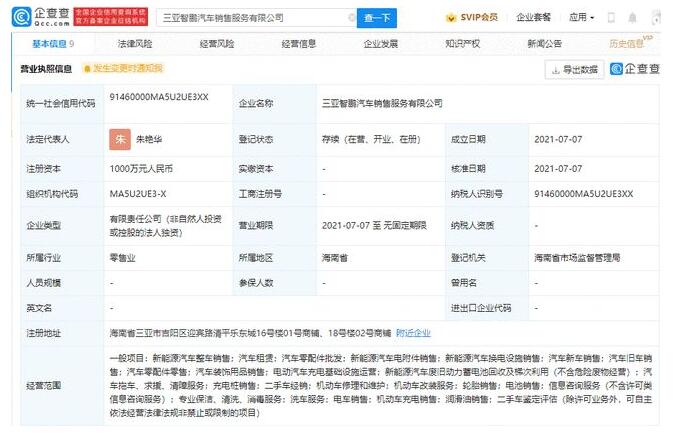Select credit code 91460000MA5U2UE3XX in the first row
This screenshot has width=682, height=439.
159,97
